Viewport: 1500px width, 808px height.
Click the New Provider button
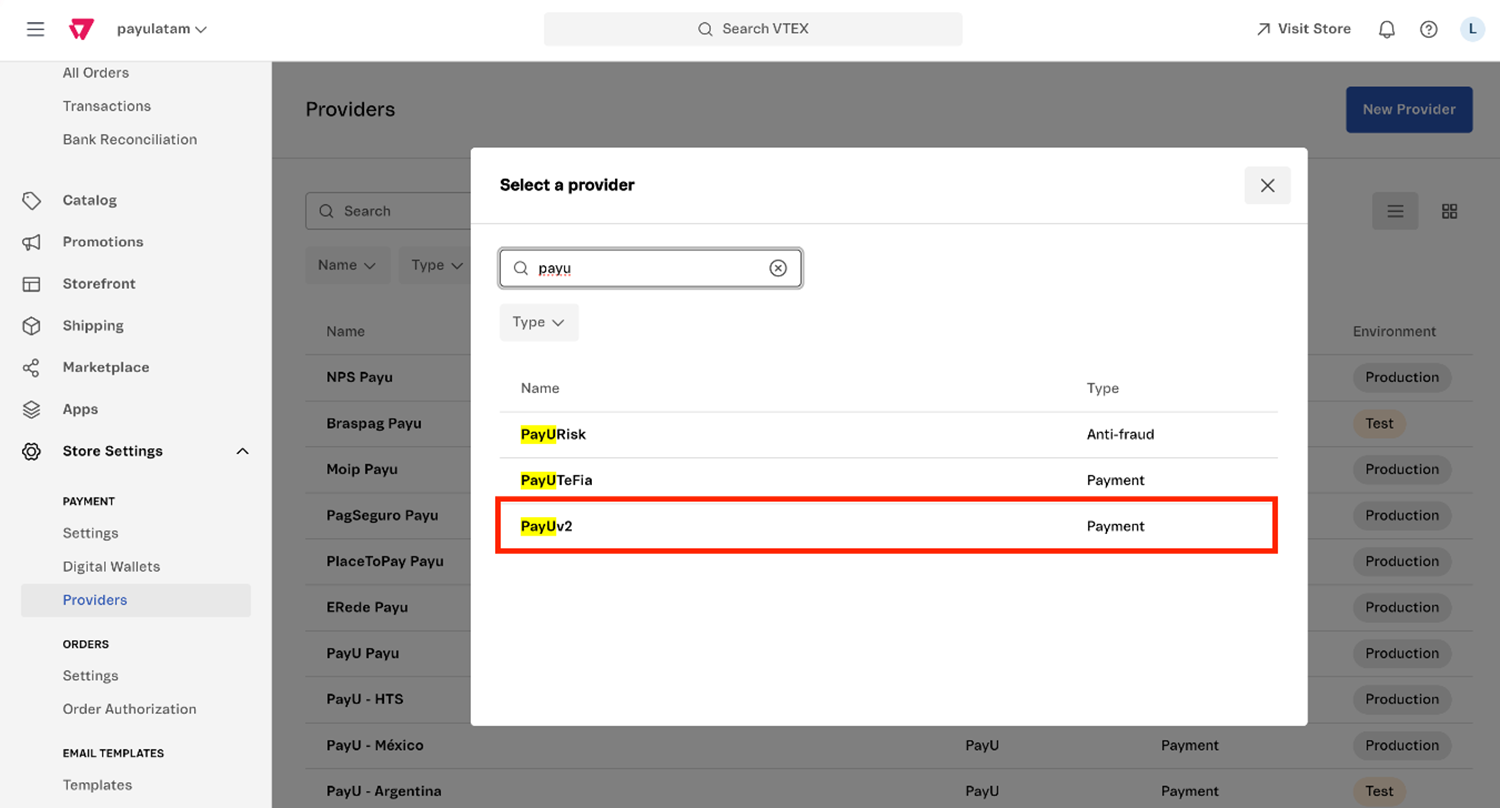(1409, 109)
